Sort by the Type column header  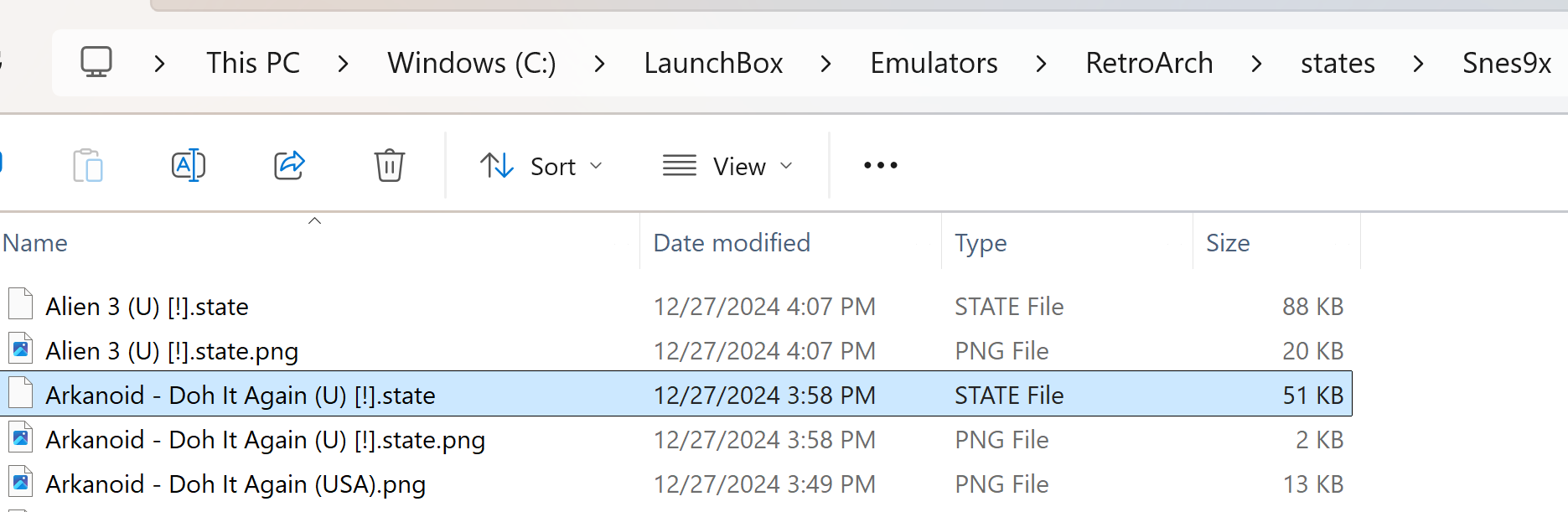coord(981,244)
